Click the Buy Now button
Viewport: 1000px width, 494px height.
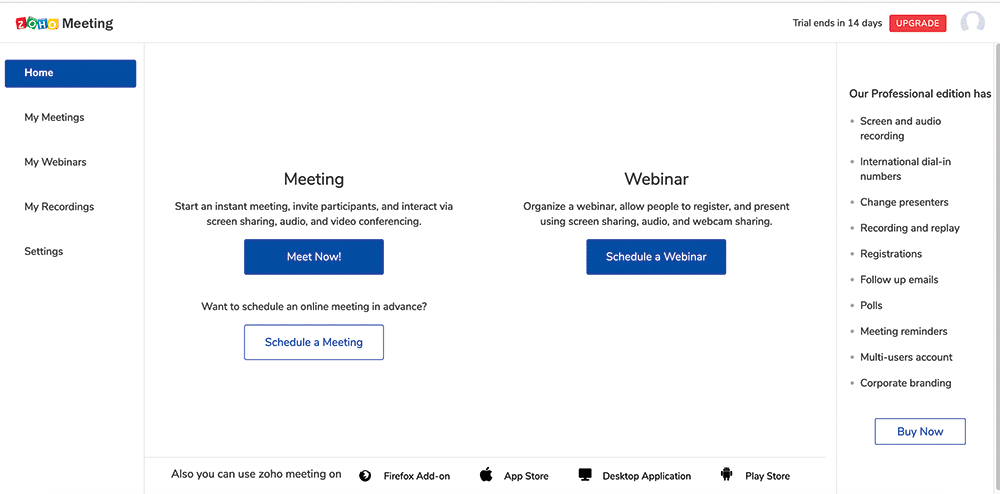920,432
